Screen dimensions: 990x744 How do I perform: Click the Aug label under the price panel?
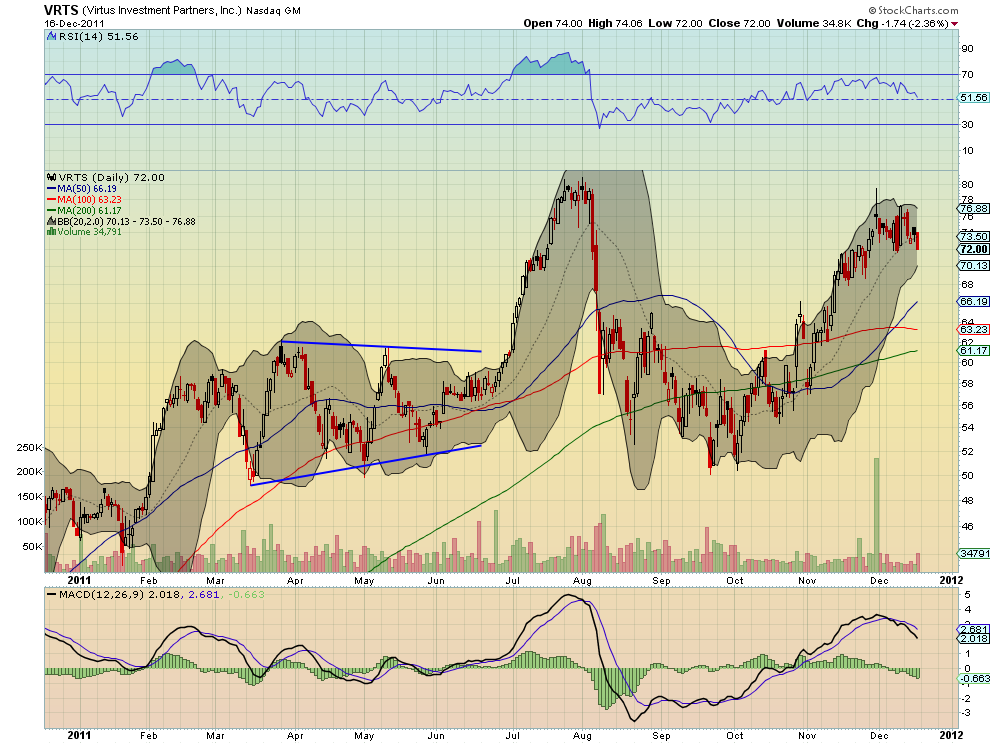point(582,580)
